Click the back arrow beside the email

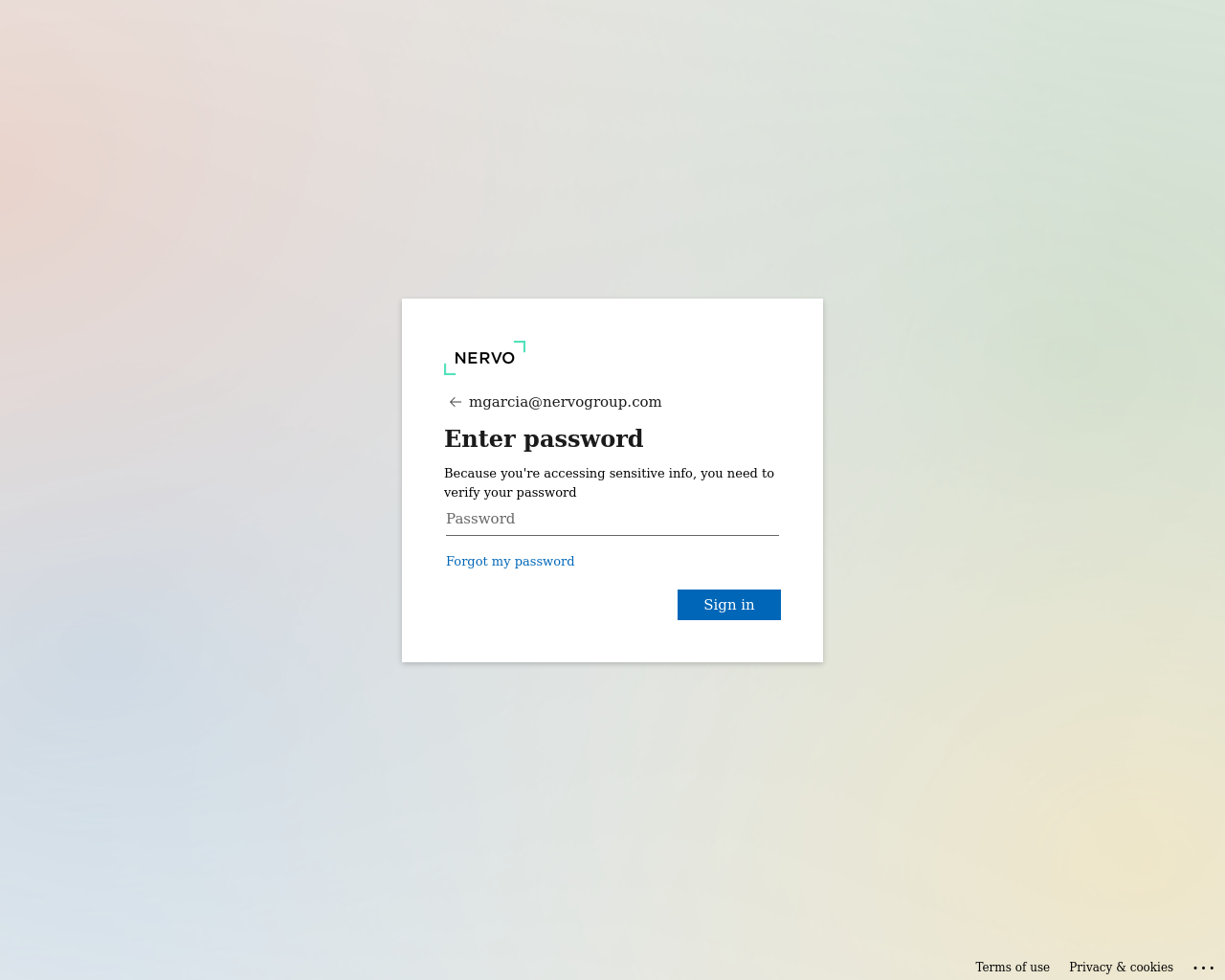[456, 402]
